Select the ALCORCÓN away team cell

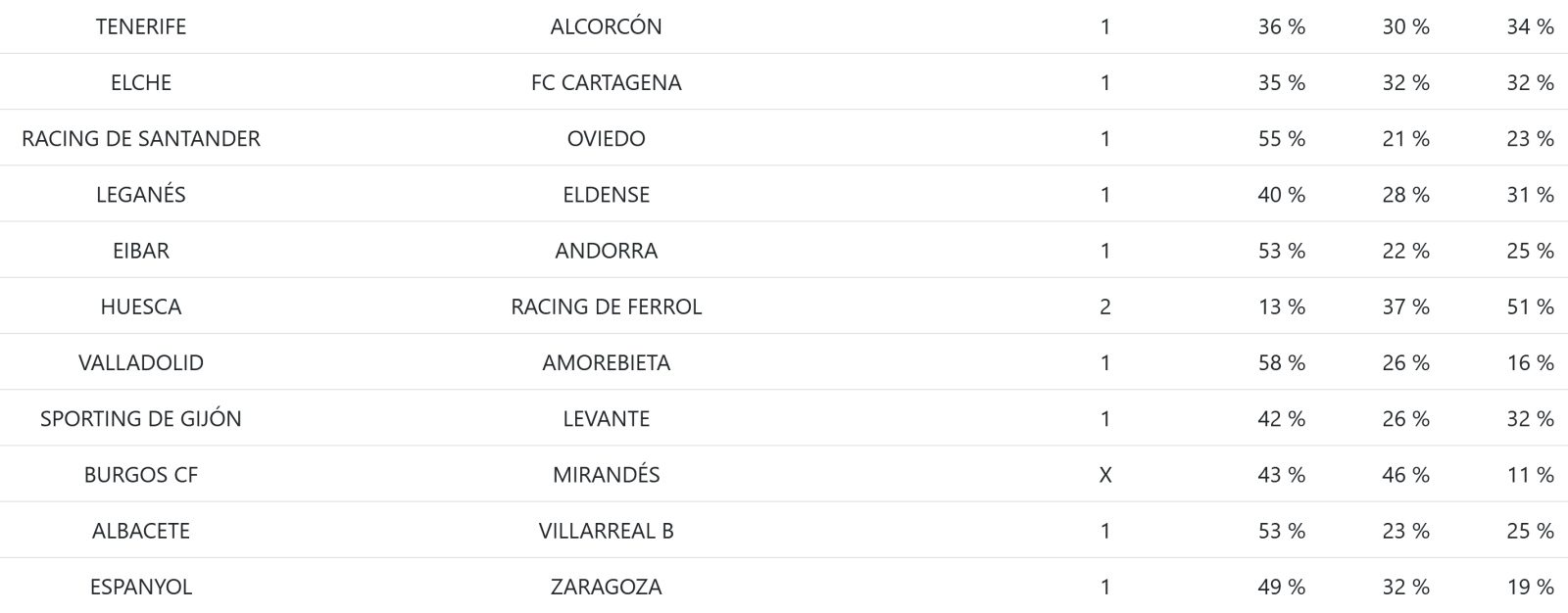606,26
